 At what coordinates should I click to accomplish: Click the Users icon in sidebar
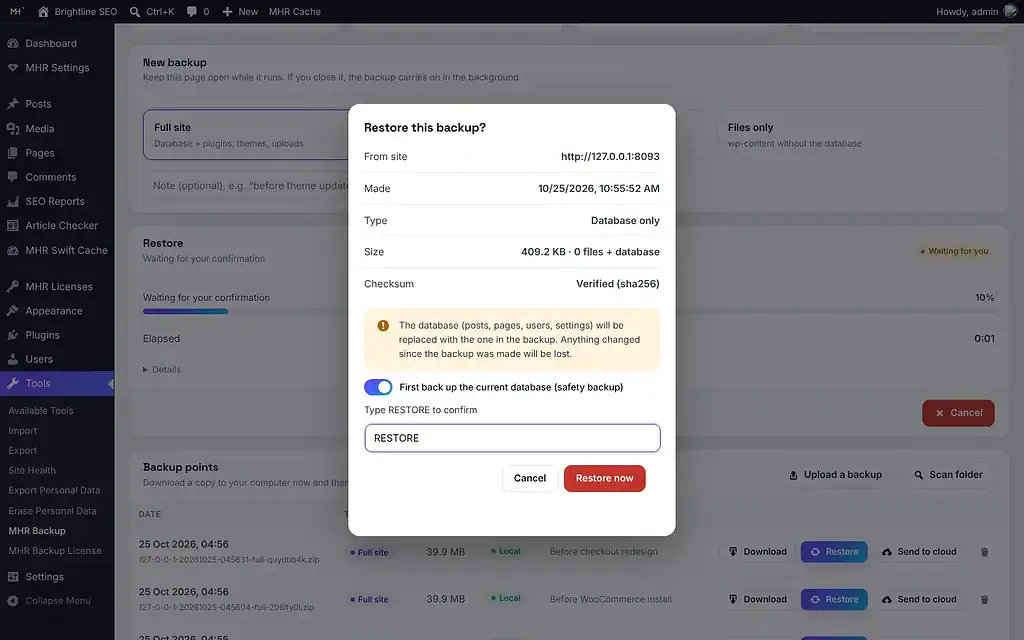pos(12,359)
